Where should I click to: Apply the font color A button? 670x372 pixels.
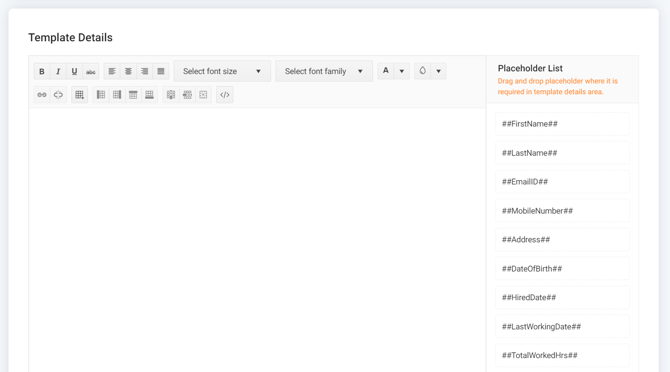tap(386, 71)
